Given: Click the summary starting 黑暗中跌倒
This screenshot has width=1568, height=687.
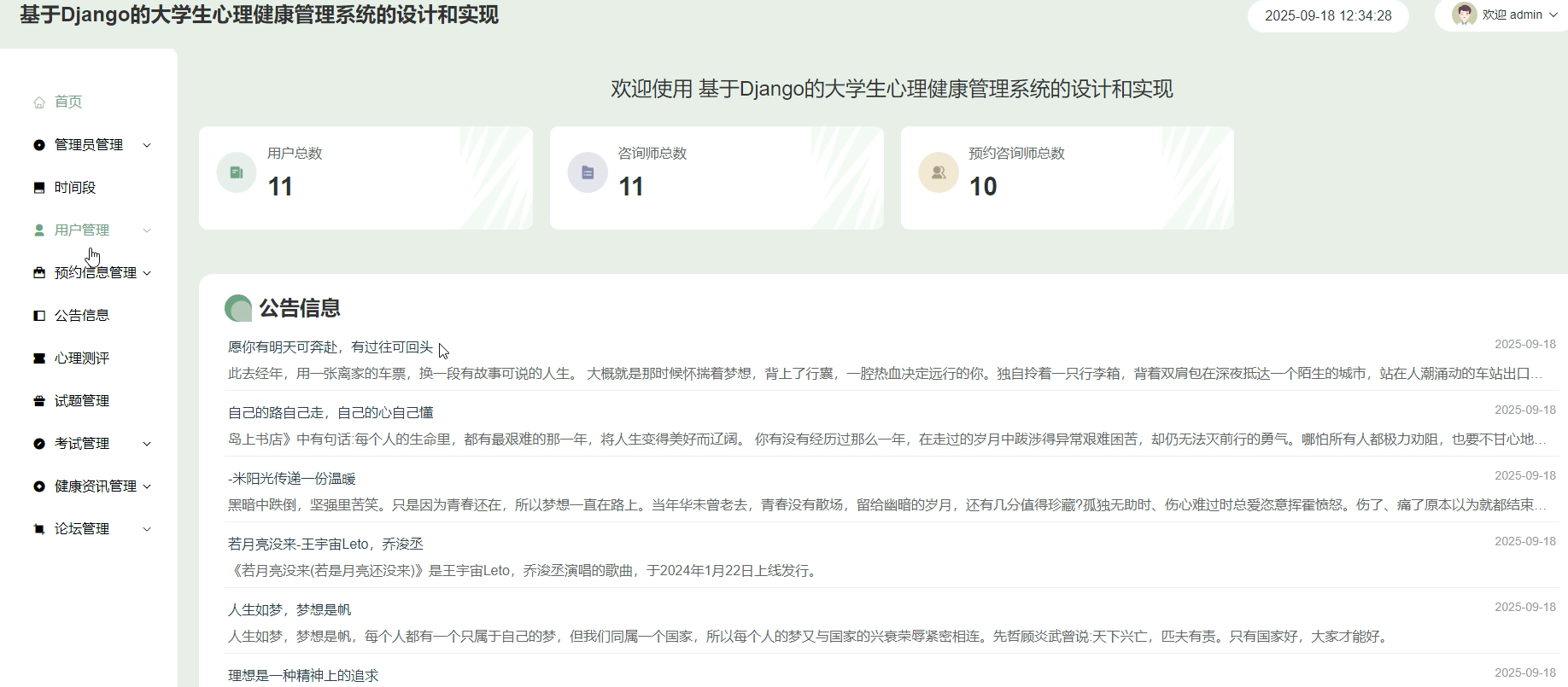Looking at the screenshot, I should 887,505.
